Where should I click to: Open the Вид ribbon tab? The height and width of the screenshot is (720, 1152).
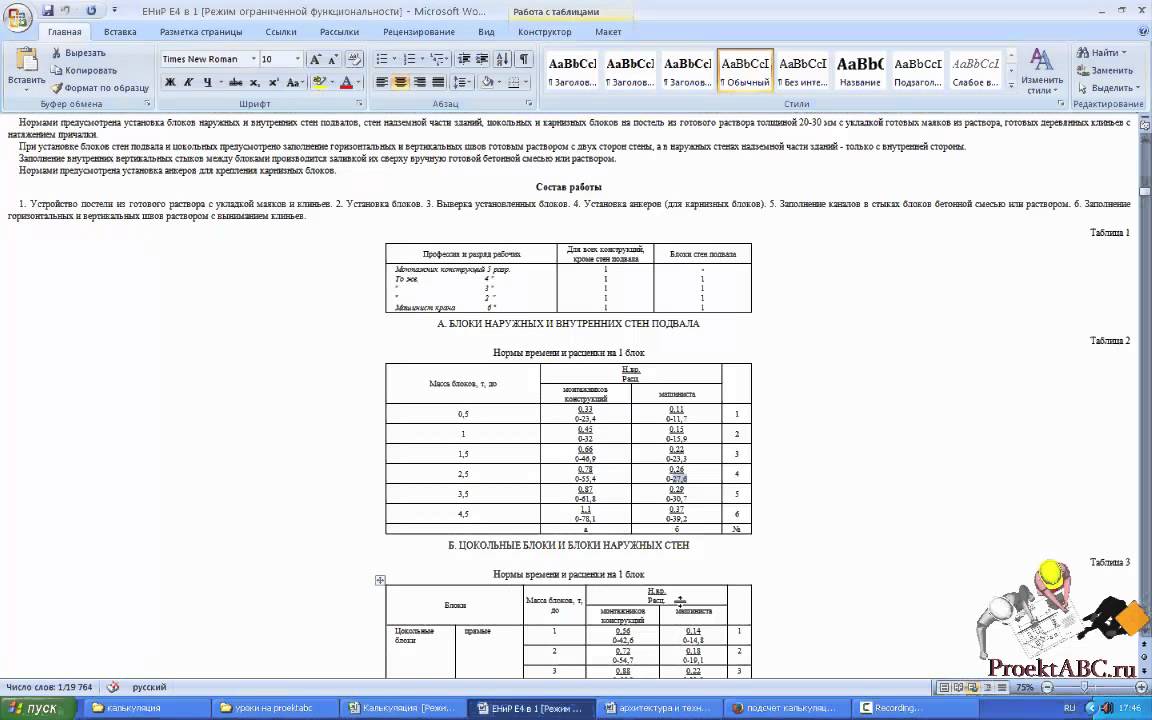pos(486,32)
